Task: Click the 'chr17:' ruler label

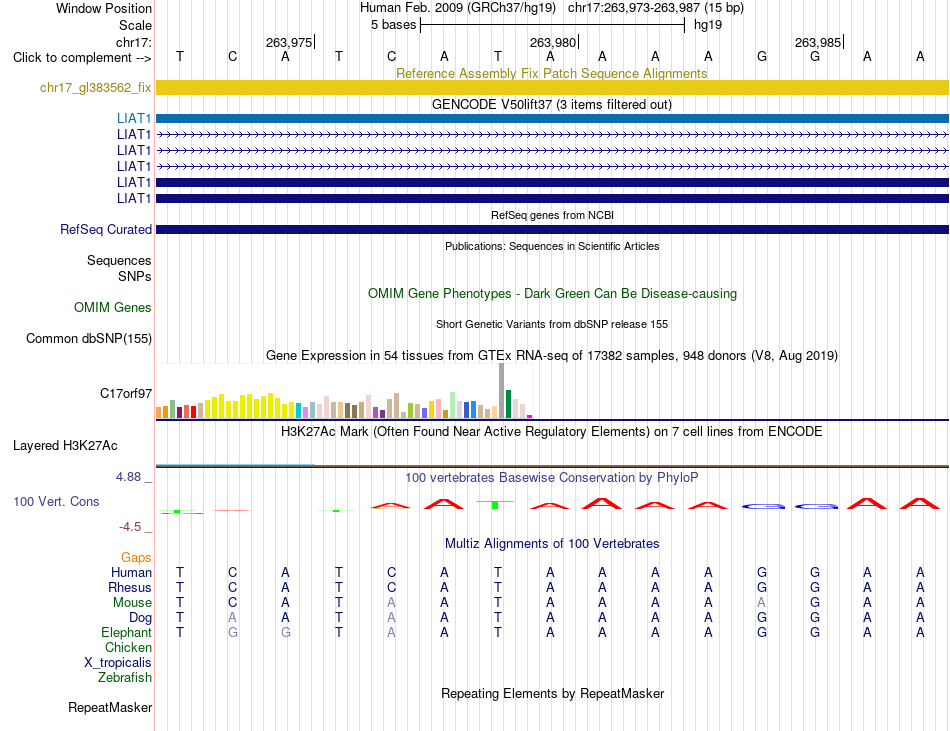Action: point(133,42)
